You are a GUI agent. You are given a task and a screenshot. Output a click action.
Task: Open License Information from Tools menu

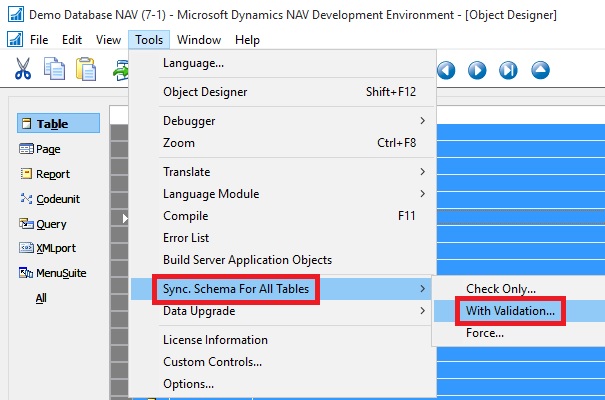tap(215, 340)
